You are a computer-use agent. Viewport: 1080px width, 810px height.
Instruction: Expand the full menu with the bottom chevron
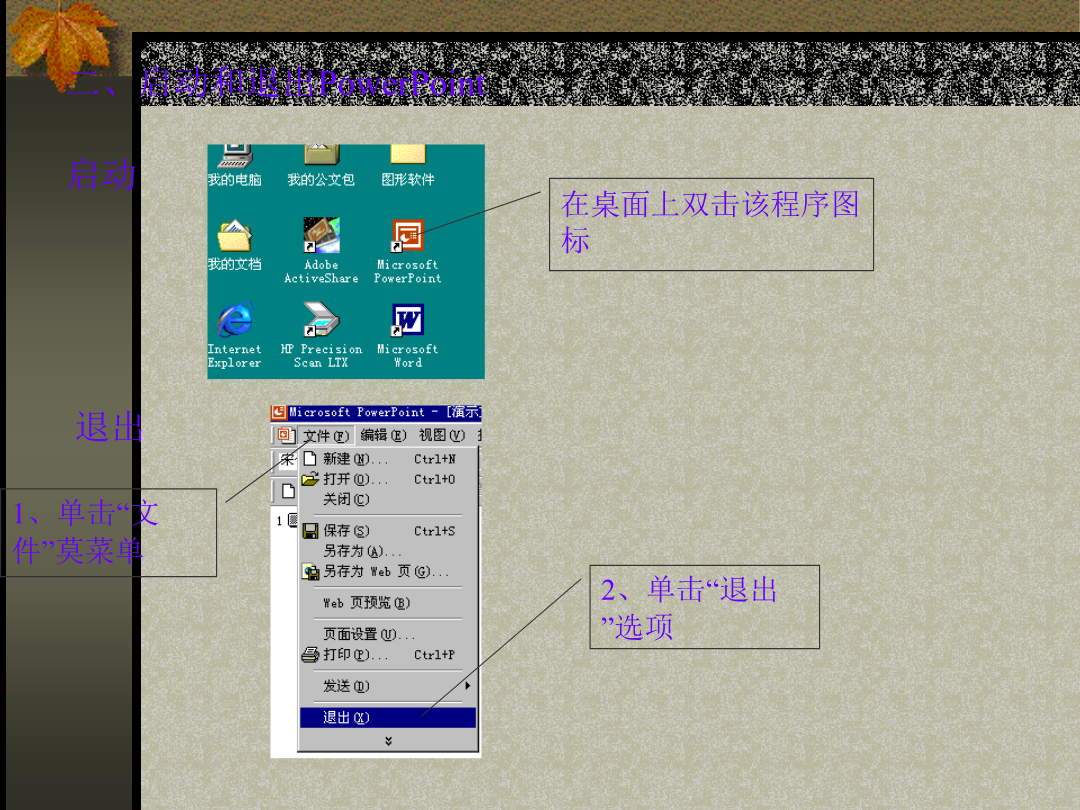tap(388, 740)
